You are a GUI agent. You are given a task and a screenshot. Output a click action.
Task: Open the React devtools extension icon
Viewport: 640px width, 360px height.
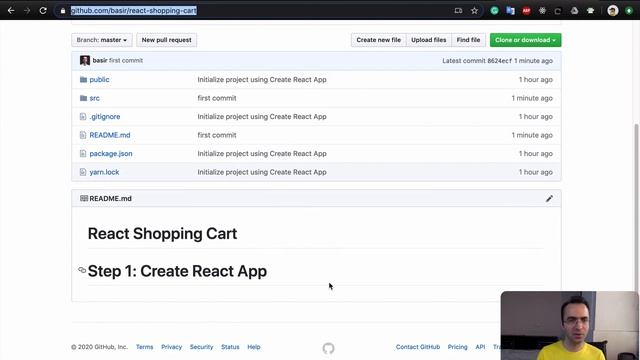pyautogui.click(x=542, y=11)
